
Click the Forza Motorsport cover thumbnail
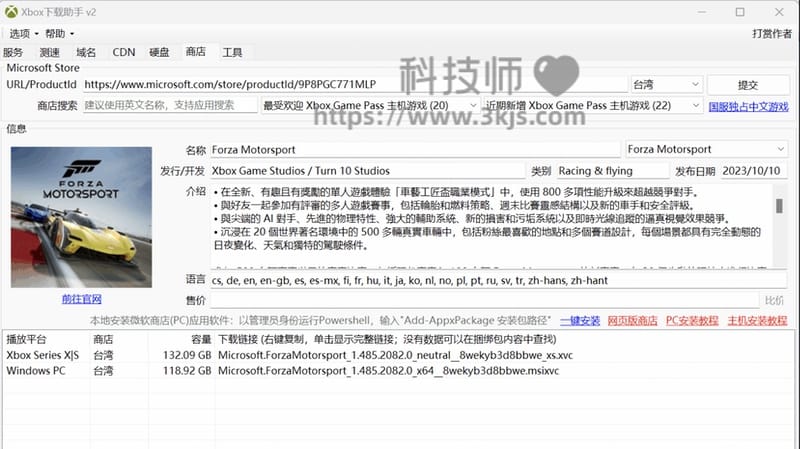pyautogui.click(x=81, y=217)
